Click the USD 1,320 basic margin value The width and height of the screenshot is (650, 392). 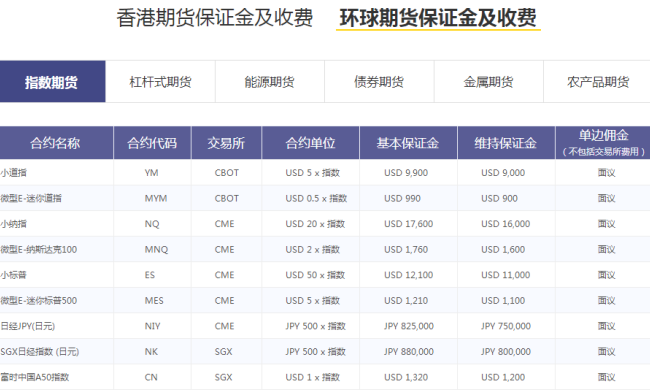406,377
